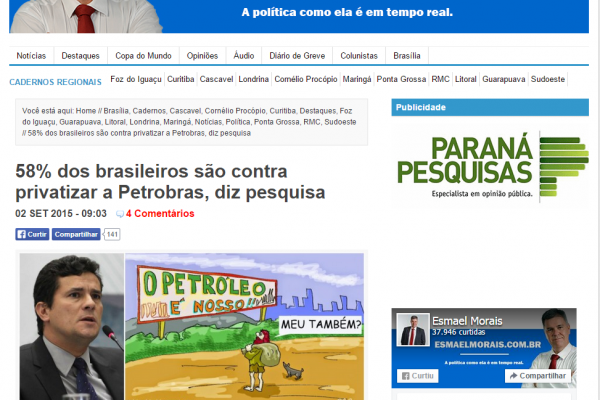Click the Paraná Pesquisas advertisement banner

490,160
